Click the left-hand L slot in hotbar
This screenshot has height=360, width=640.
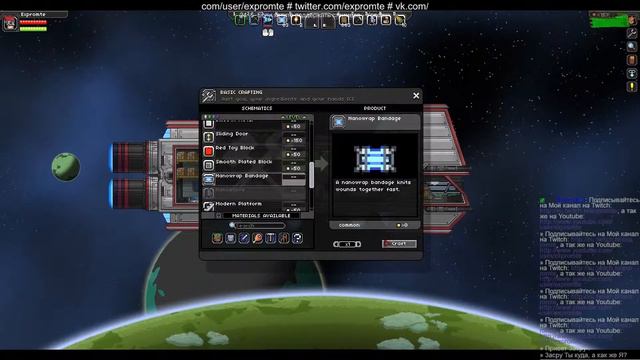tap(313, 22)
